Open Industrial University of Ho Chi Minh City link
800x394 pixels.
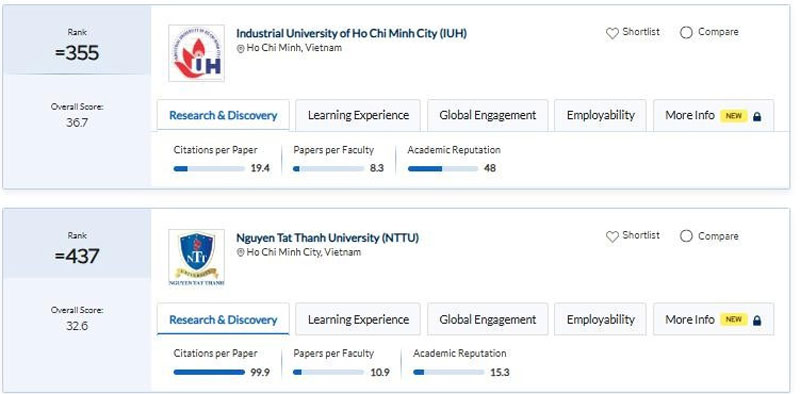(x=351, y=34)
